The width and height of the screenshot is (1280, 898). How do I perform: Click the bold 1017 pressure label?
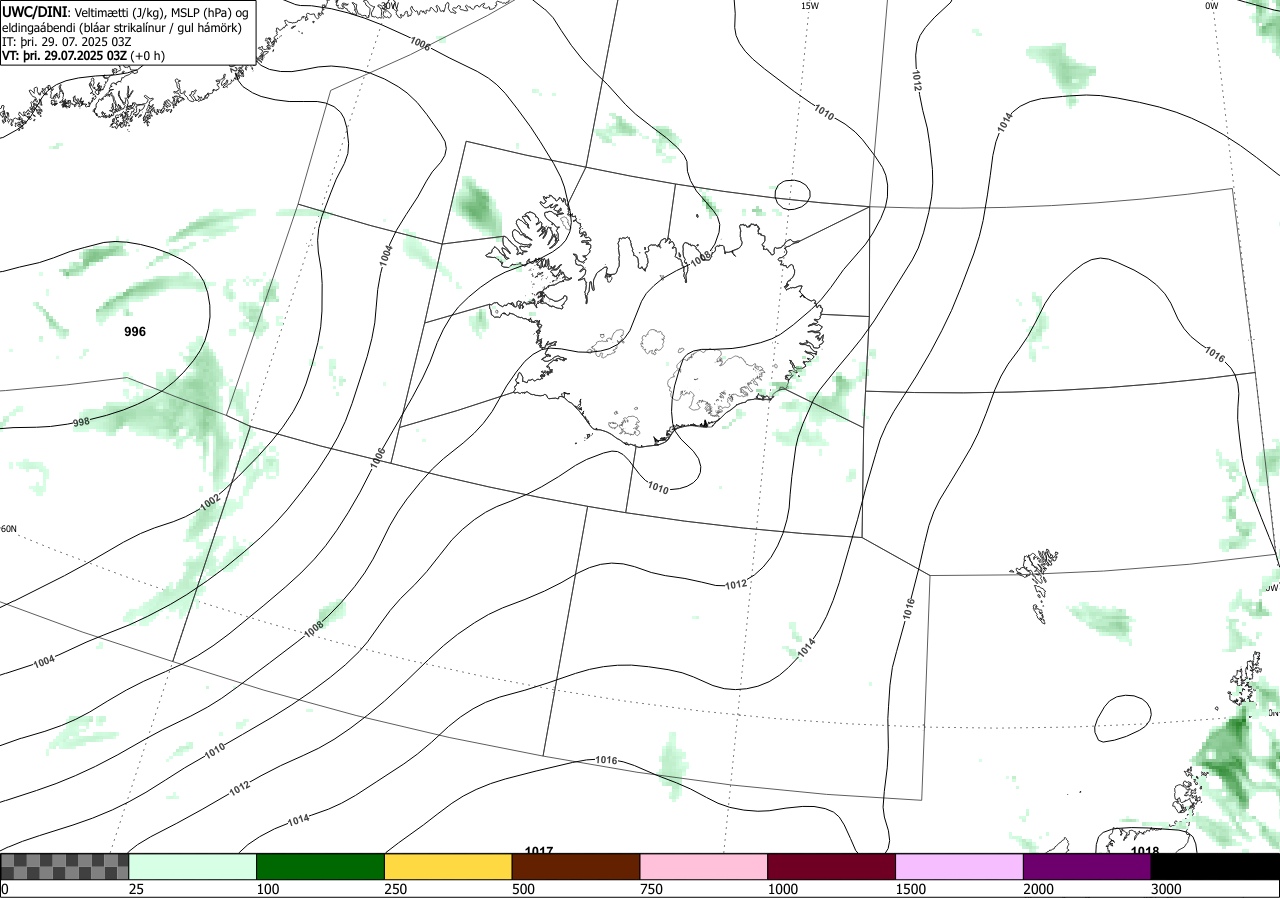tap(539, 851)
